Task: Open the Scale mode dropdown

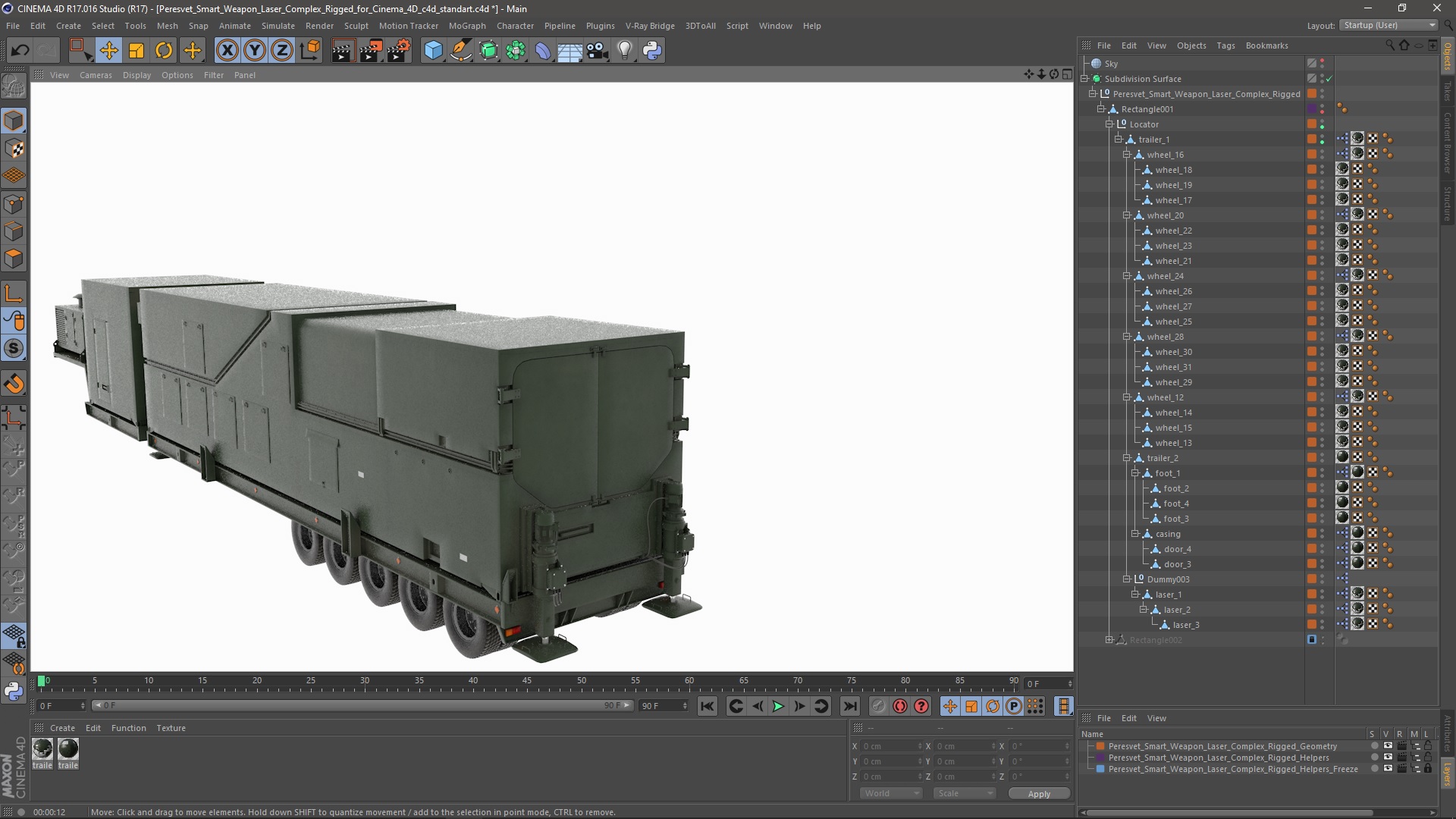Action: [965, 793]
